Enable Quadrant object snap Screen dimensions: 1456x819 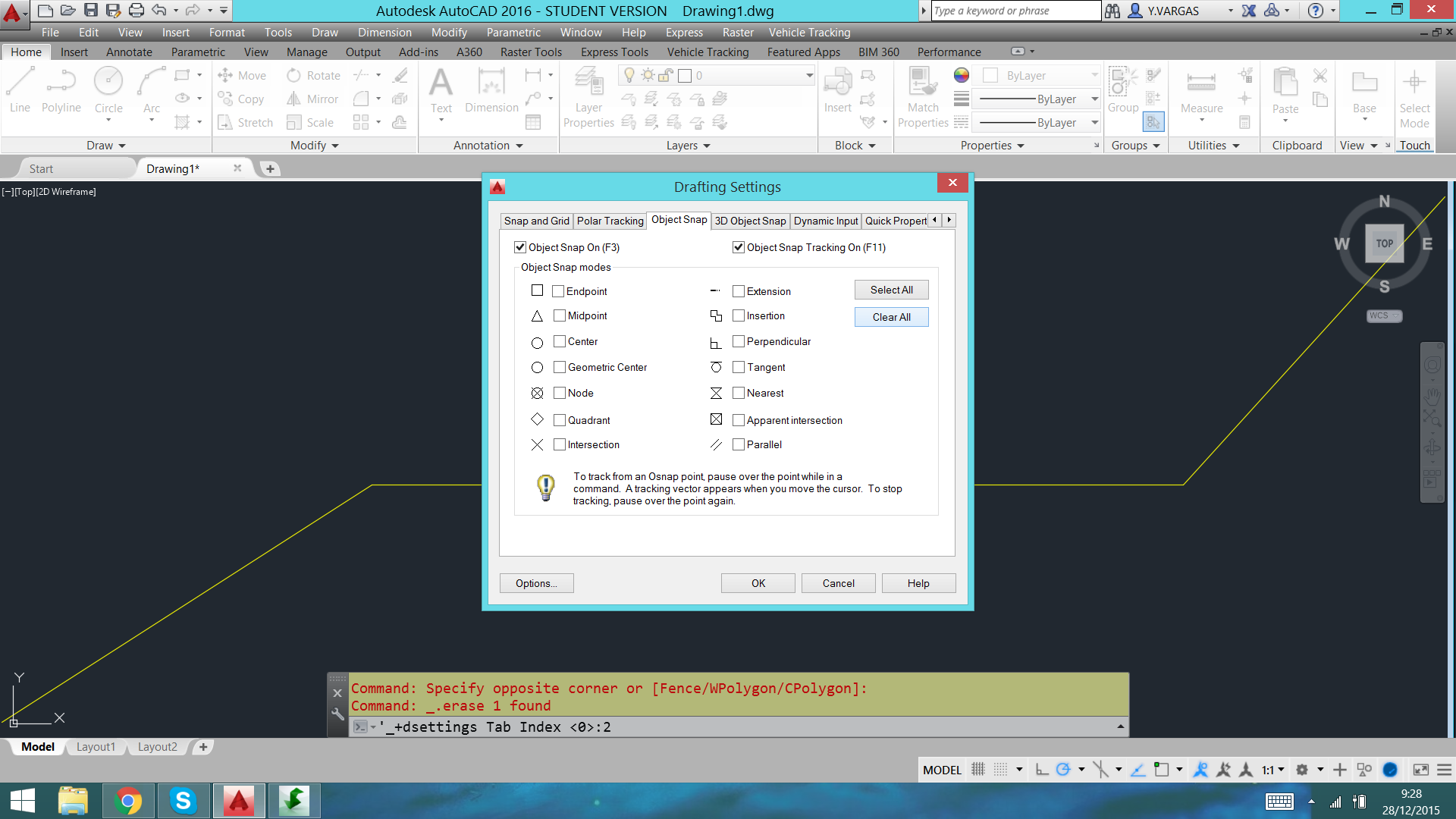click(560, 420)
